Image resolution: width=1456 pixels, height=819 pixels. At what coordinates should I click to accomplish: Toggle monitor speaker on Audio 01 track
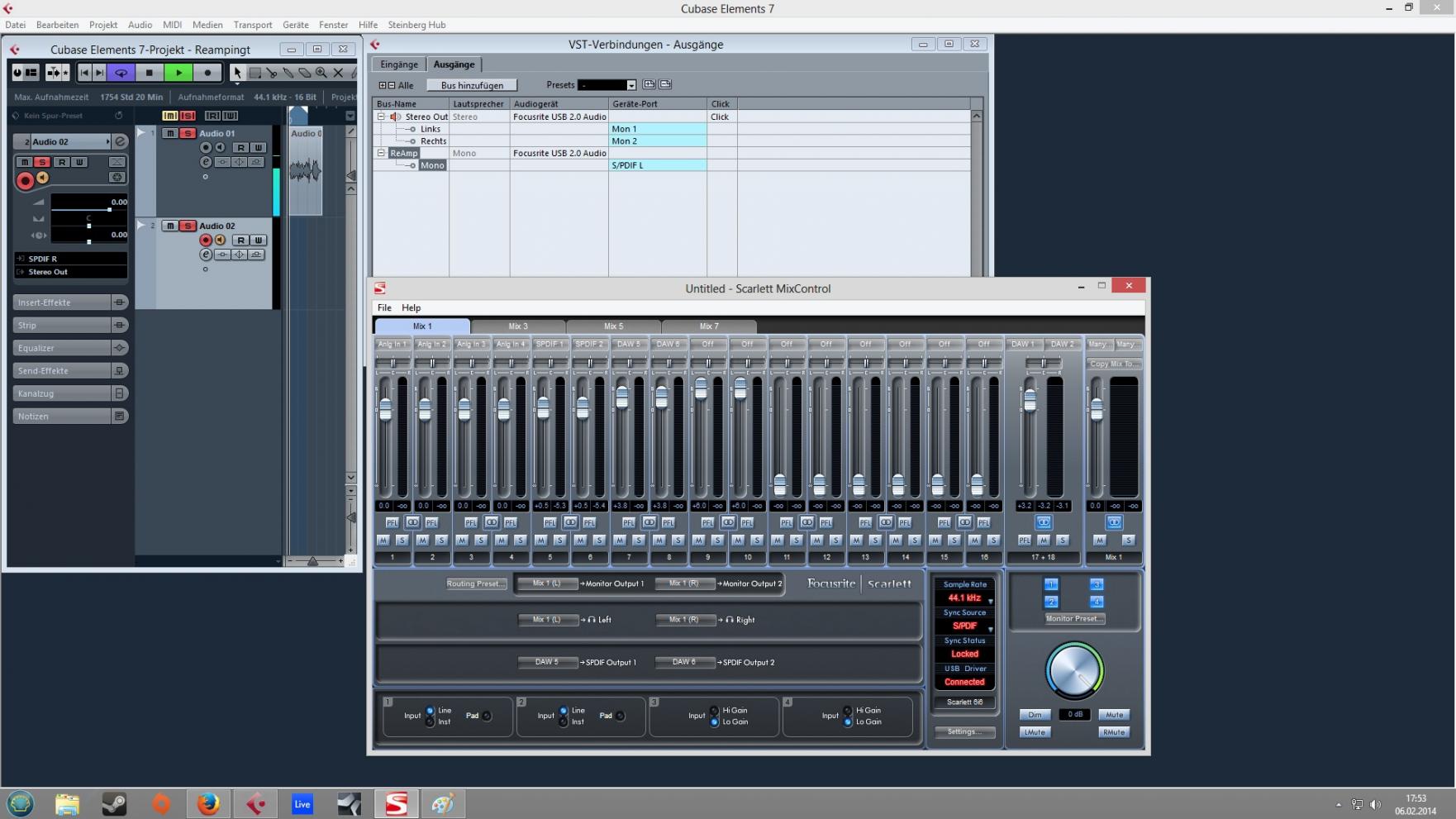[x=221, y=147]
